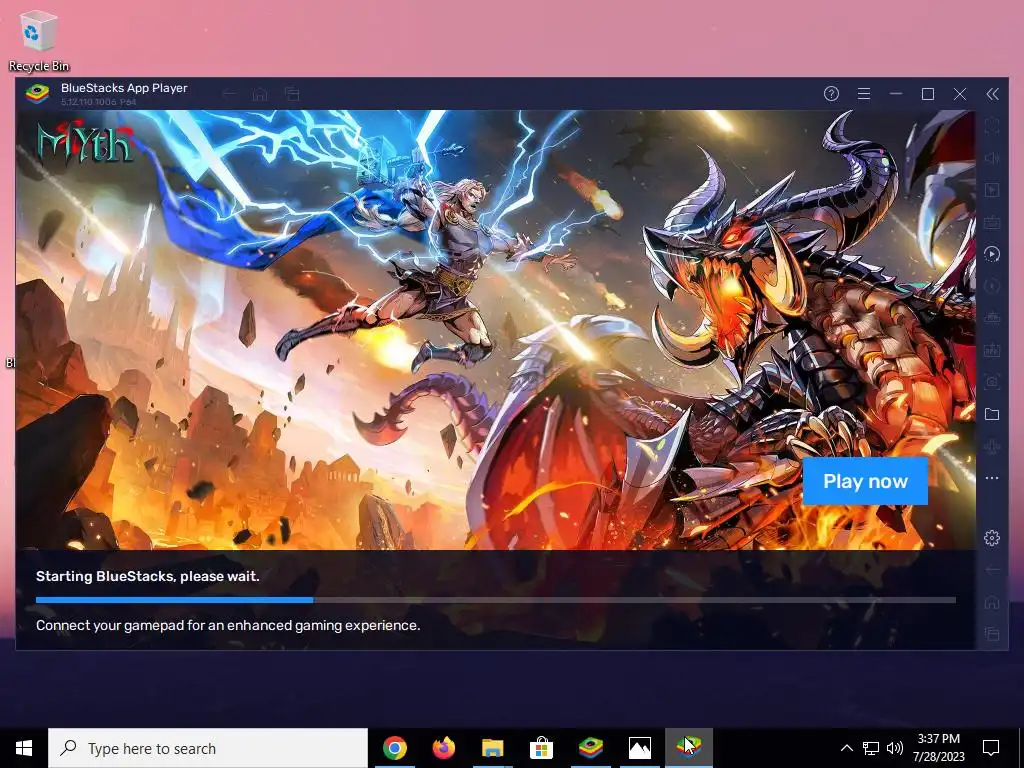Open the taskbar clock showing 3:37 PM

938,748
